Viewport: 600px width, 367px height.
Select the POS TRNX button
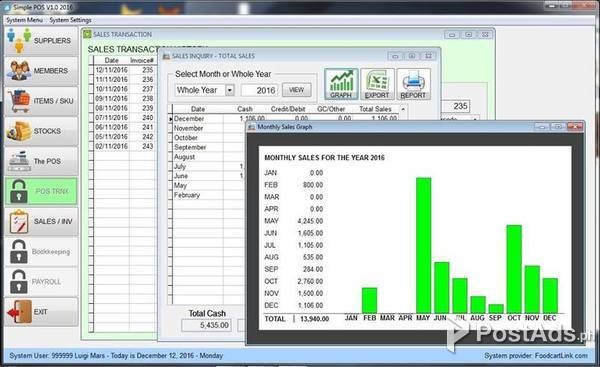[x=41, y=191]
